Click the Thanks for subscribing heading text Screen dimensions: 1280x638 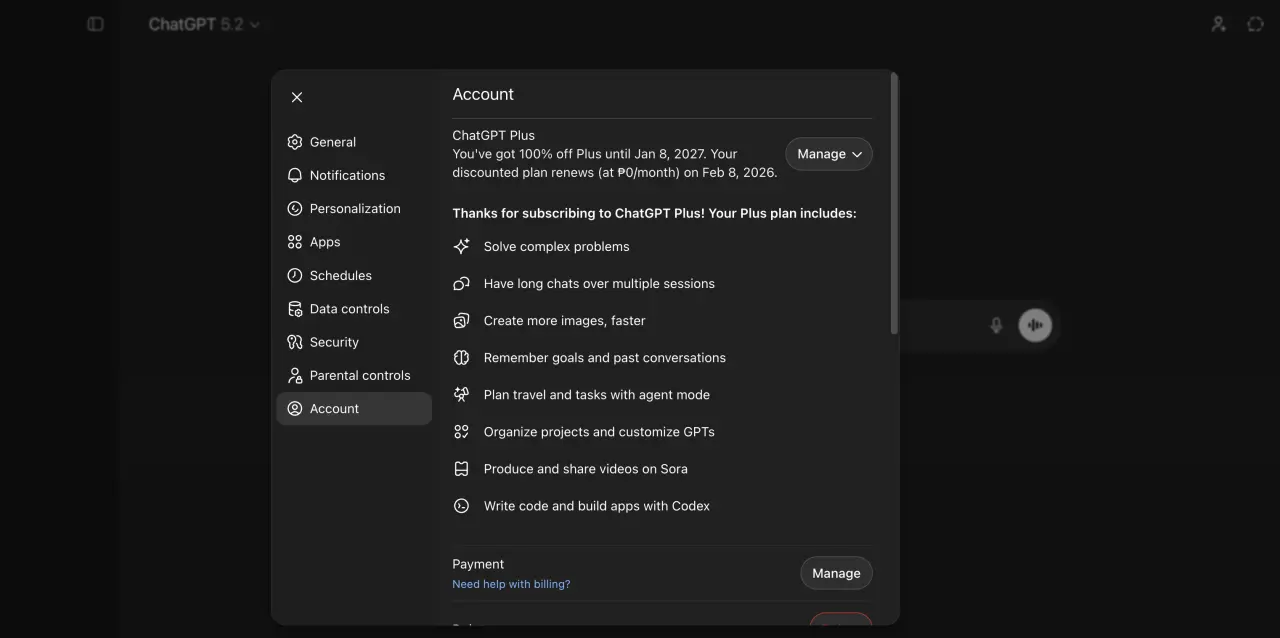(x=654, y=213)
